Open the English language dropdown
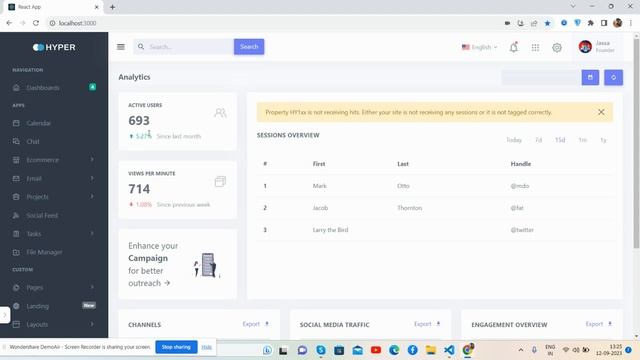Viewport: 640px width, 360px height. coord(480,47)
